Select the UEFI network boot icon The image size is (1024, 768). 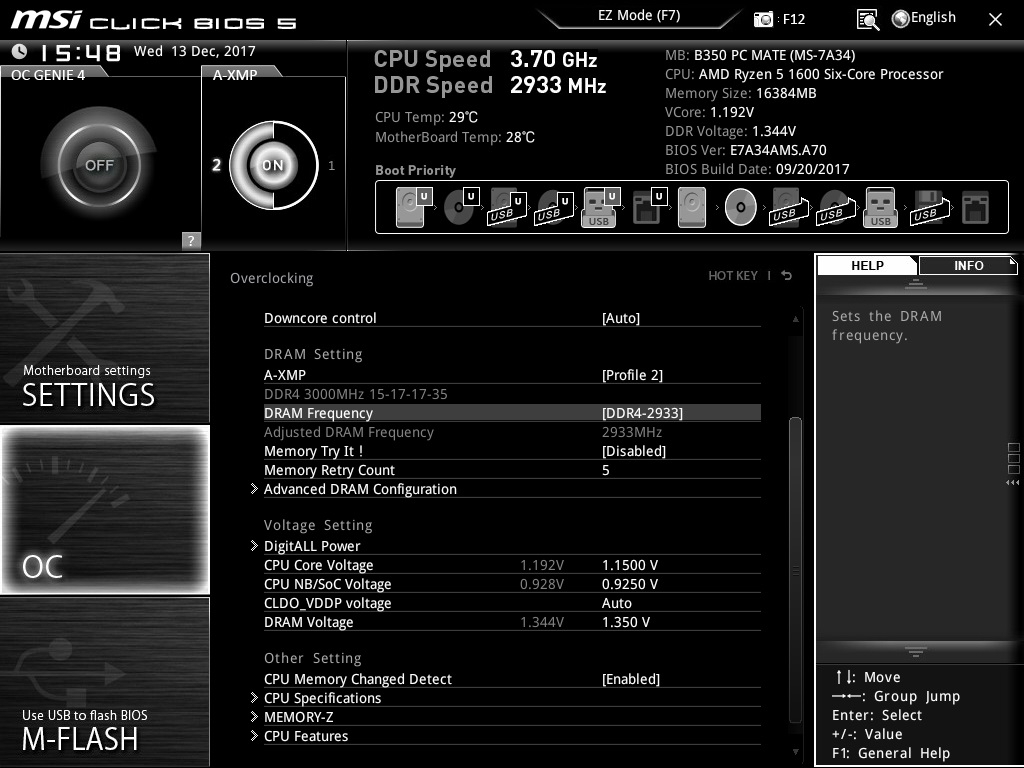click(x=649, y=207)
